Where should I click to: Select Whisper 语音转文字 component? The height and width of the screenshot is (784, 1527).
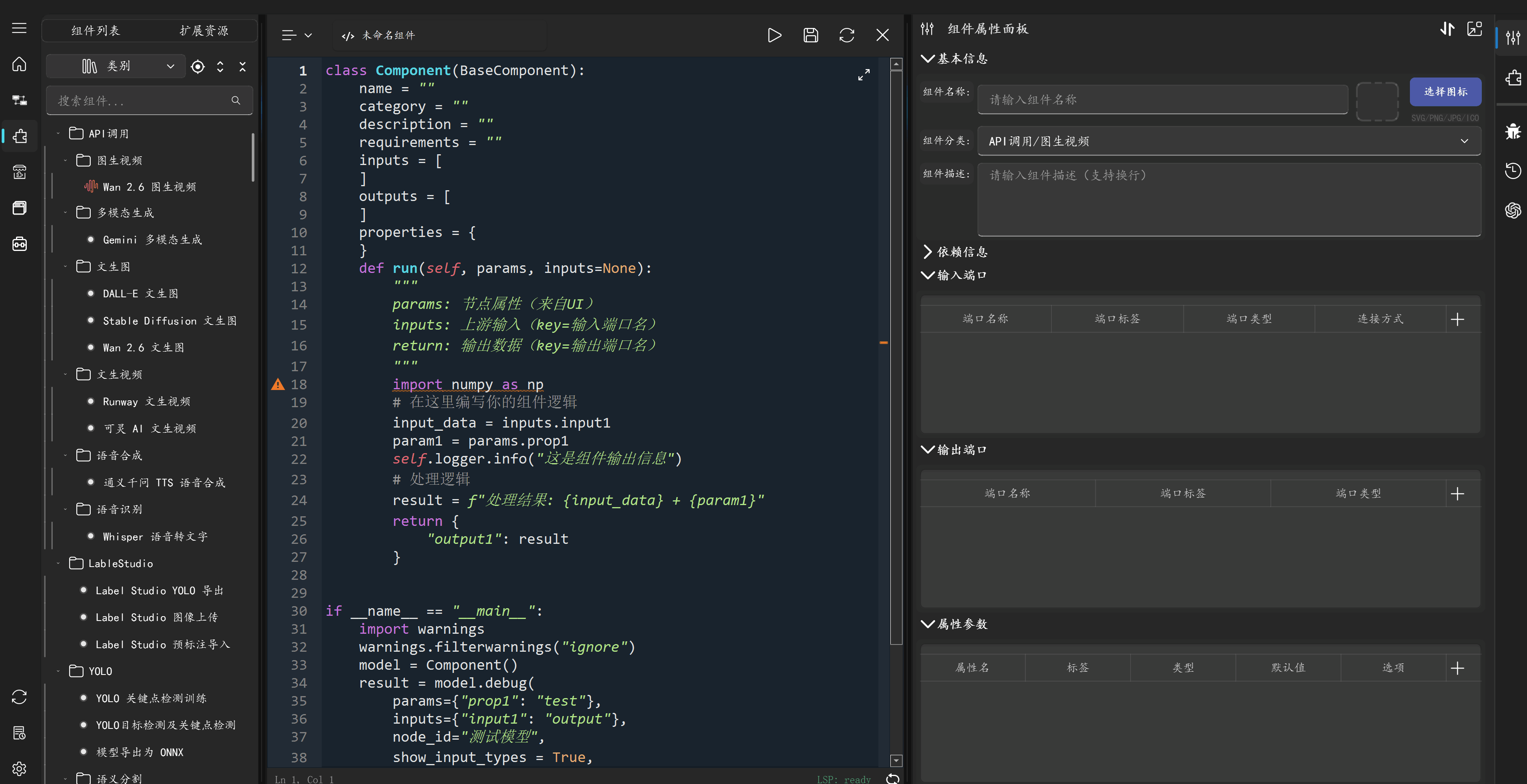155,536
